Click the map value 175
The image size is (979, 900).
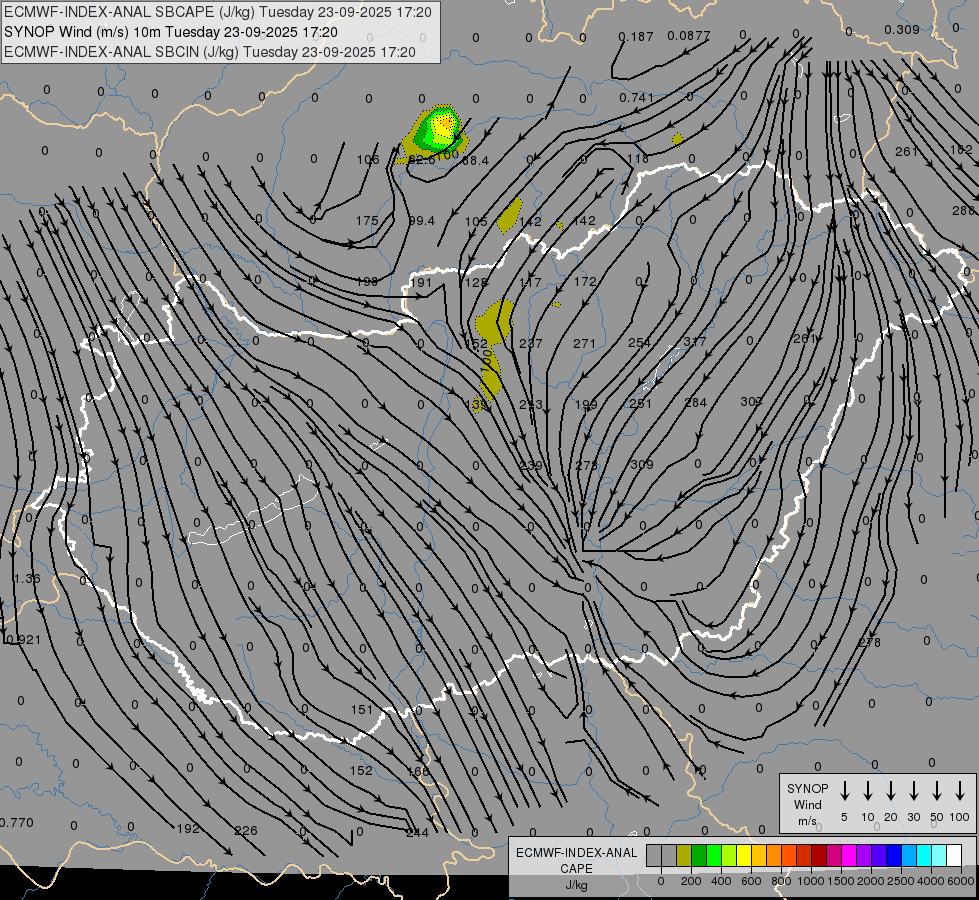367,220
